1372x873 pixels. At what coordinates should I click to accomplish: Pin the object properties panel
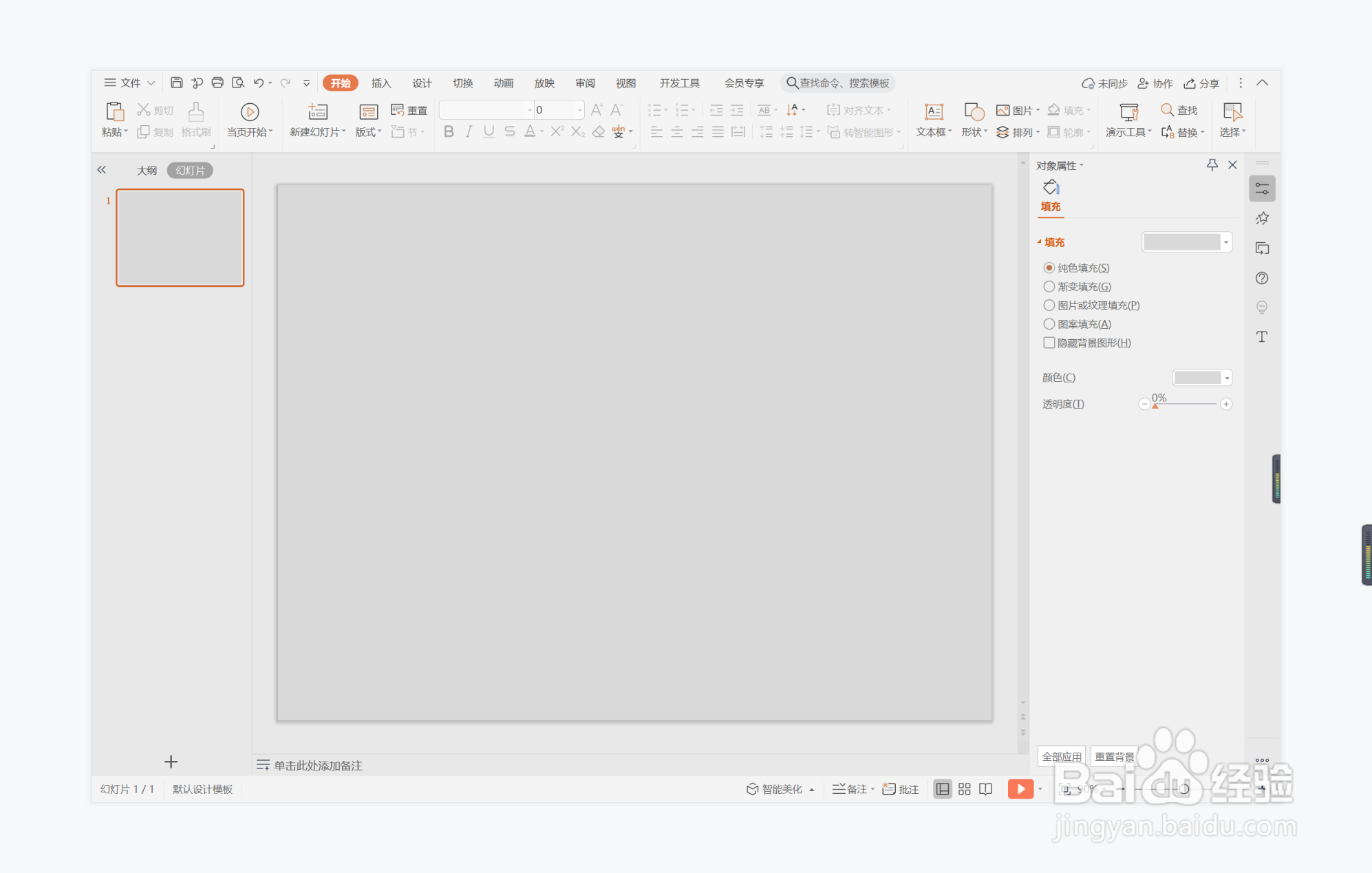1212,165
